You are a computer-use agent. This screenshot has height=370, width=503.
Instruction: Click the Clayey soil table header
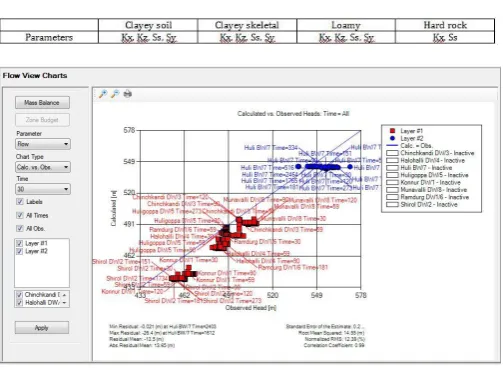coord(148,25)
